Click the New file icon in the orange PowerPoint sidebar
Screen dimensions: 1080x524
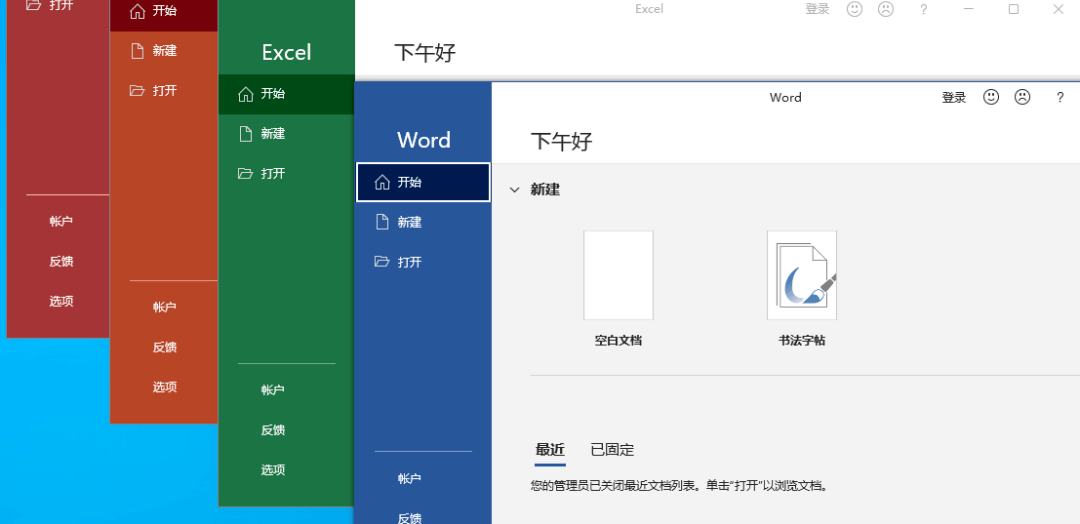137,50
